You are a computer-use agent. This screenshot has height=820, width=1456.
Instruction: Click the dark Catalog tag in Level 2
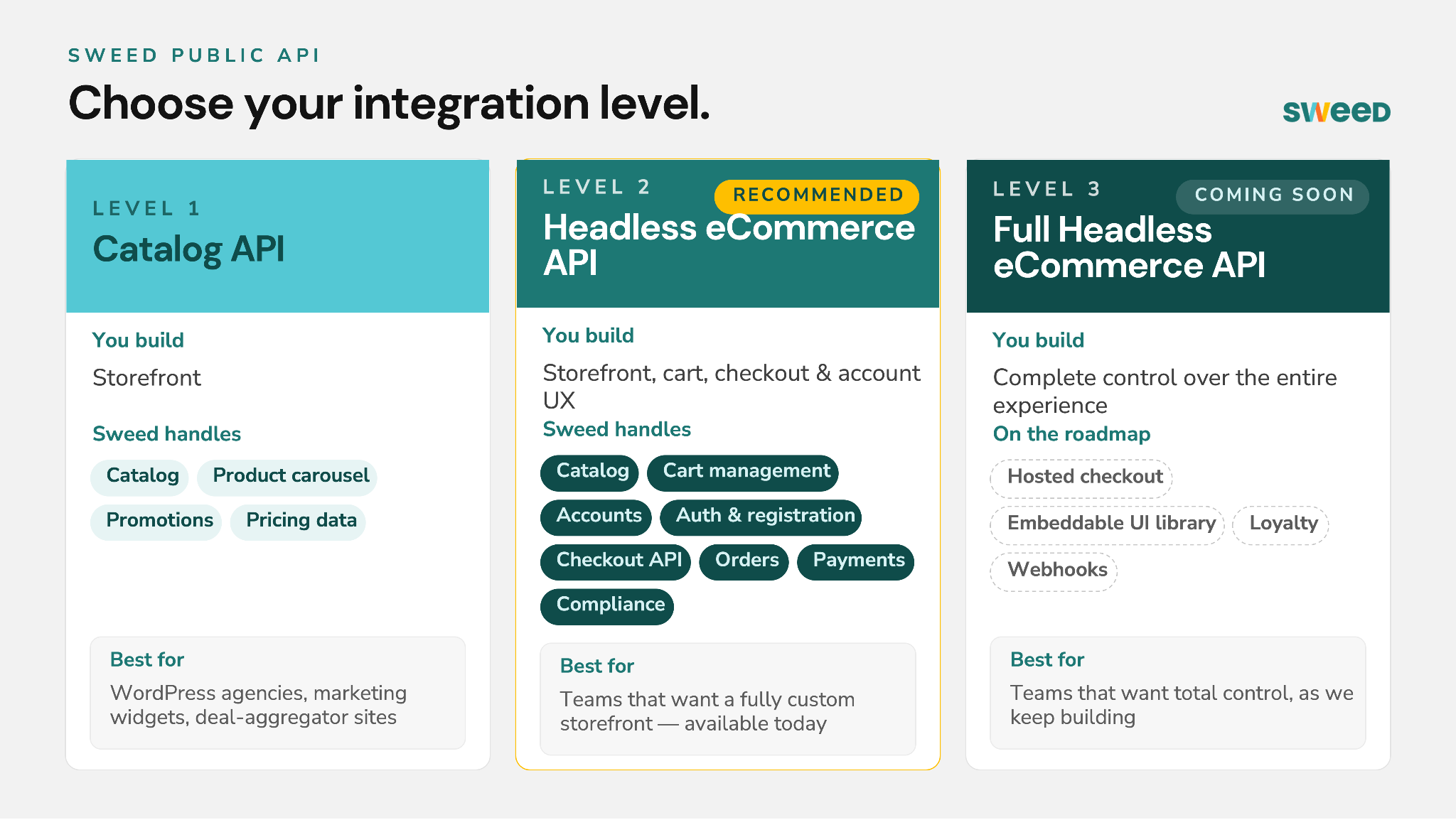click(x=590, y=472)
